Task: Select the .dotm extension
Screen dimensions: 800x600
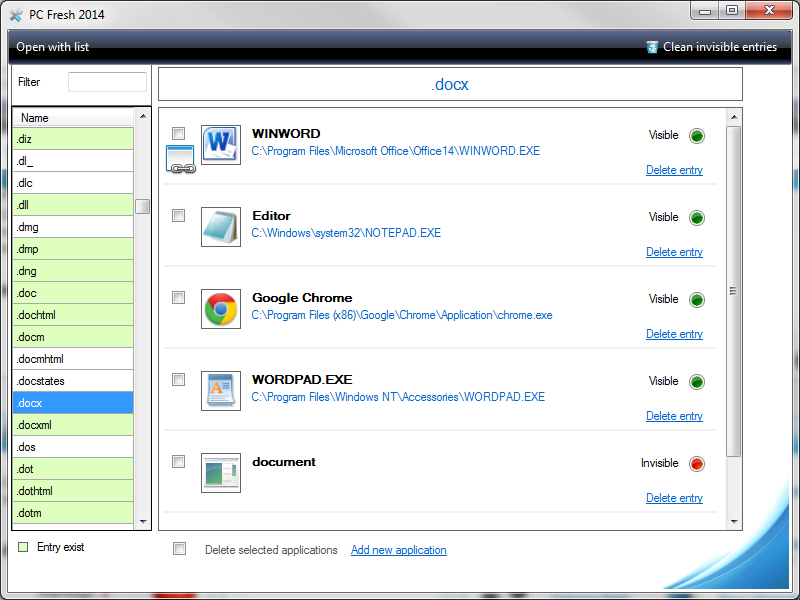Action: [73, 512]
